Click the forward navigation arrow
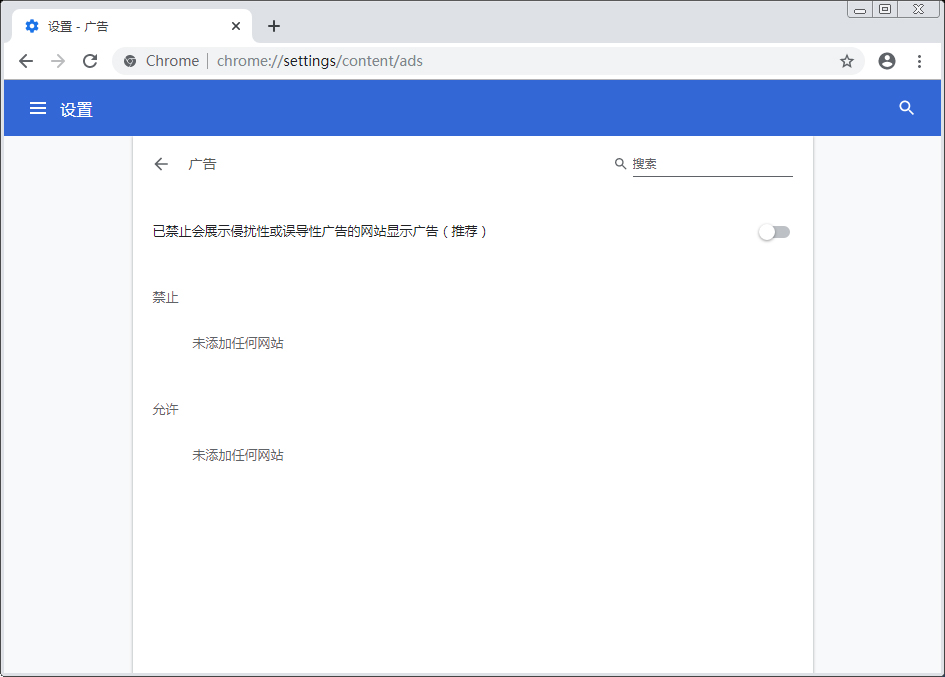This screenshot has height=677, width=945. 58,61
